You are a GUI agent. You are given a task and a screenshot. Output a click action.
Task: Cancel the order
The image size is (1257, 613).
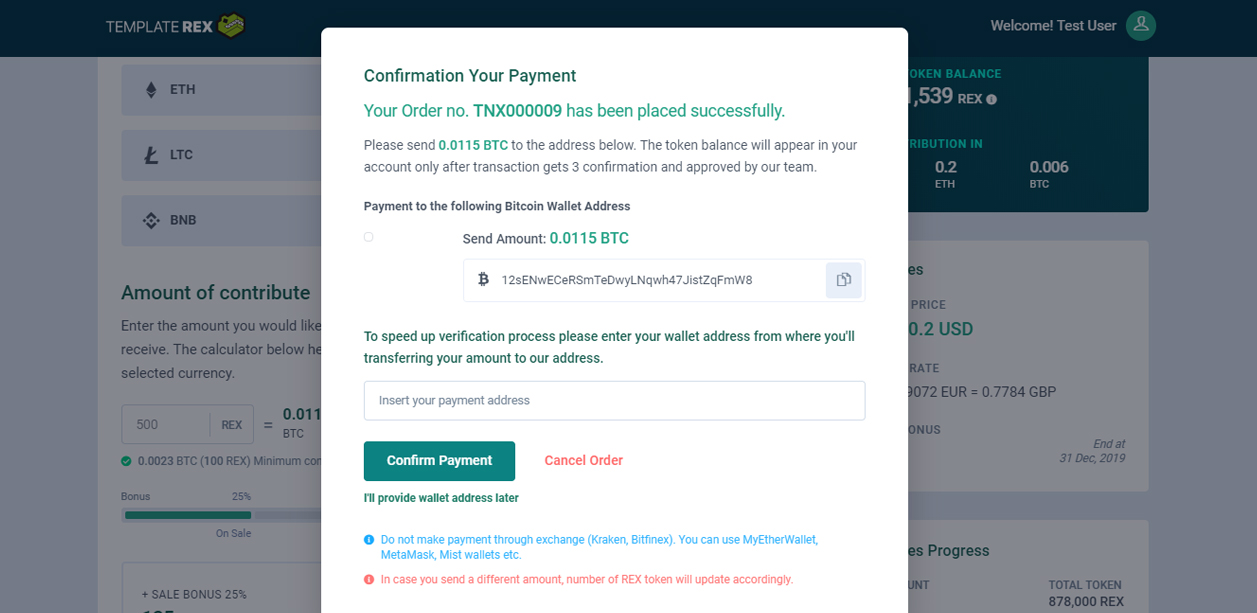pyautogui.click(x=583, y=461)
